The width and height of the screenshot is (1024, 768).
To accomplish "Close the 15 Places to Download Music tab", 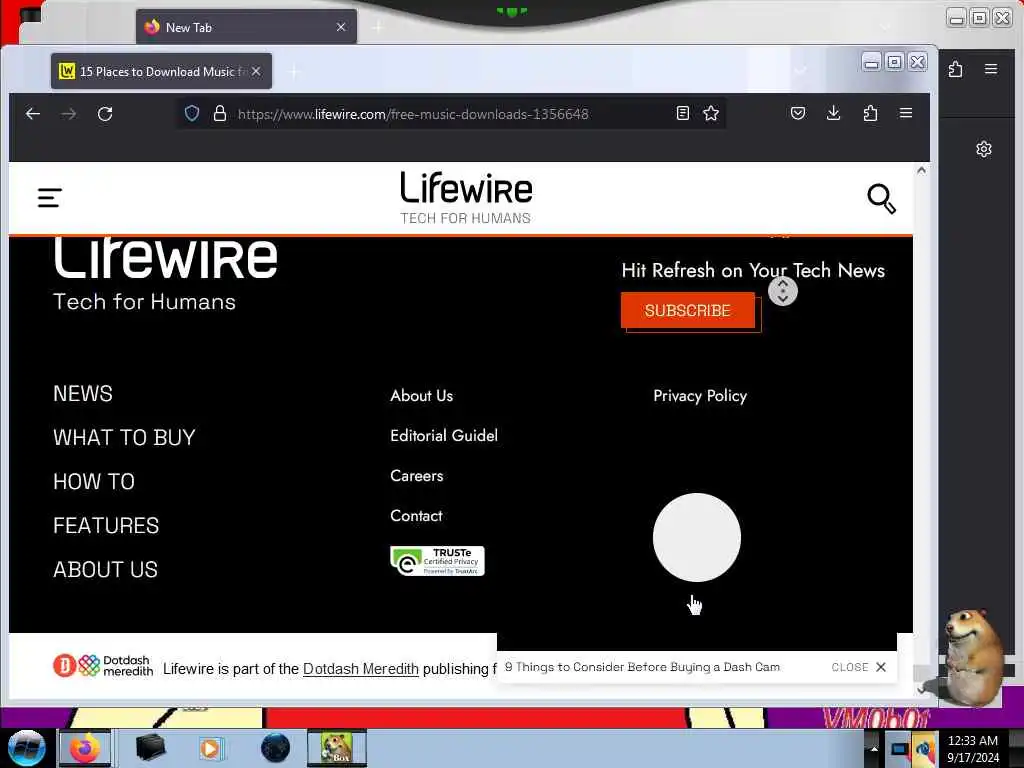I will pos(257,71).
